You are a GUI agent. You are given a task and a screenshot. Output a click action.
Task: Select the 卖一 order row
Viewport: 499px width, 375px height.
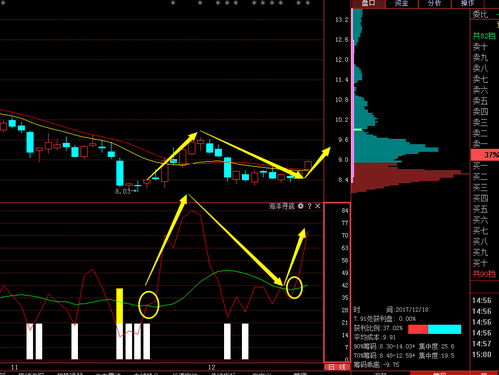tap(480, 144)
